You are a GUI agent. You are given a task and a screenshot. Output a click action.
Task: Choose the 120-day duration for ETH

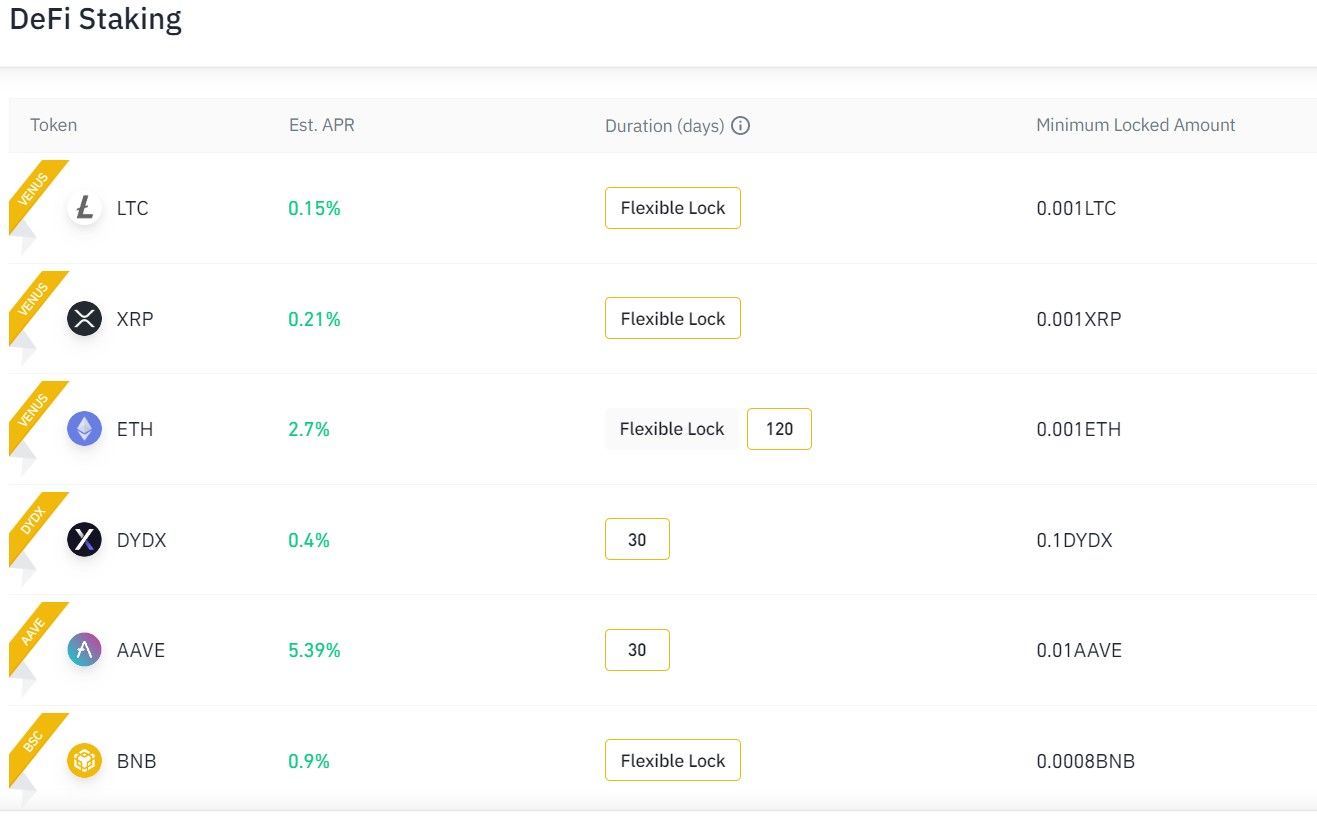tap(779, 429)
